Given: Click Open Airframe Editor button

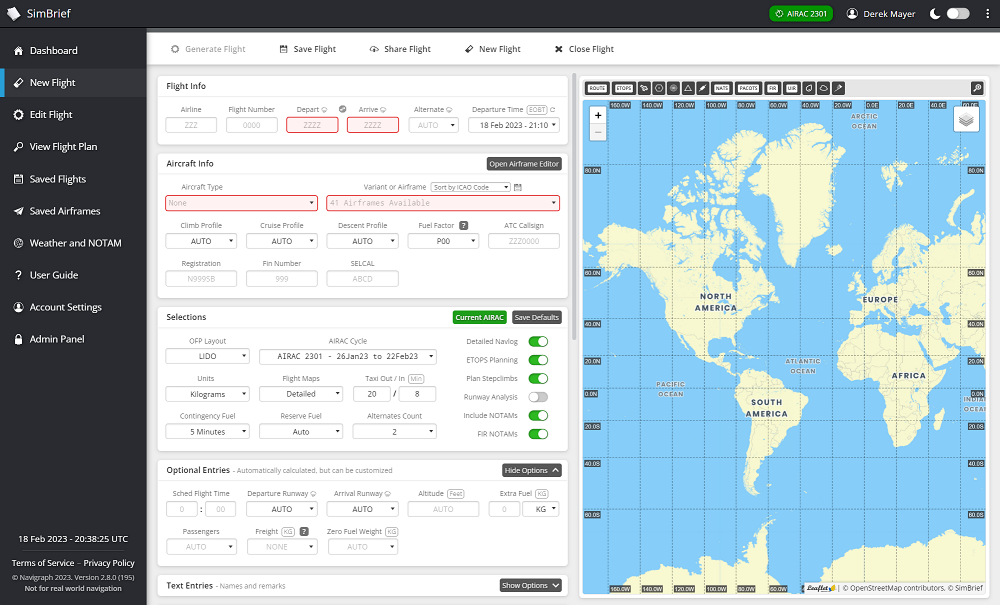Looking at the screenshot, I should pos(524,164).
